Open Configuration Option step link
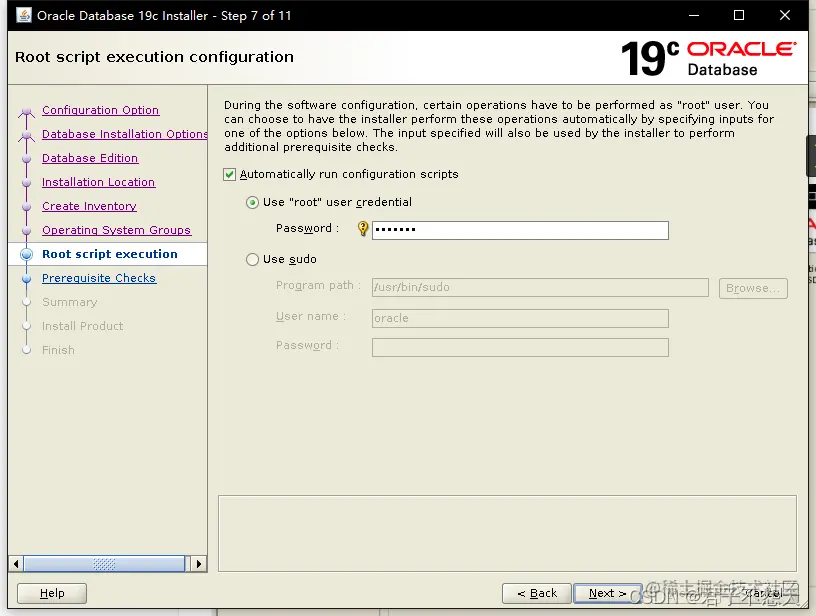816x616 pixels. pos(100,110)
